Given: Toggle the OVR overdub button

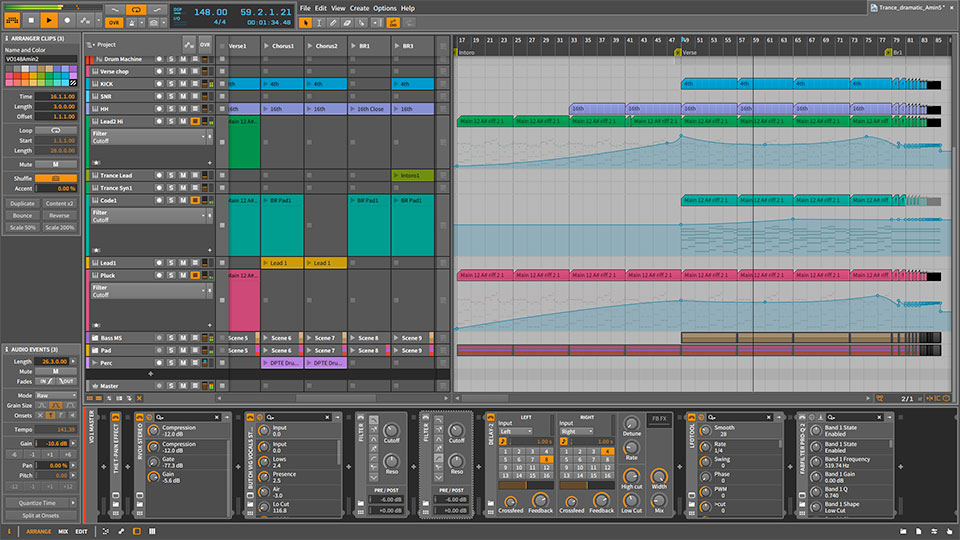Looking at the screenshot, I should point(113,20).
